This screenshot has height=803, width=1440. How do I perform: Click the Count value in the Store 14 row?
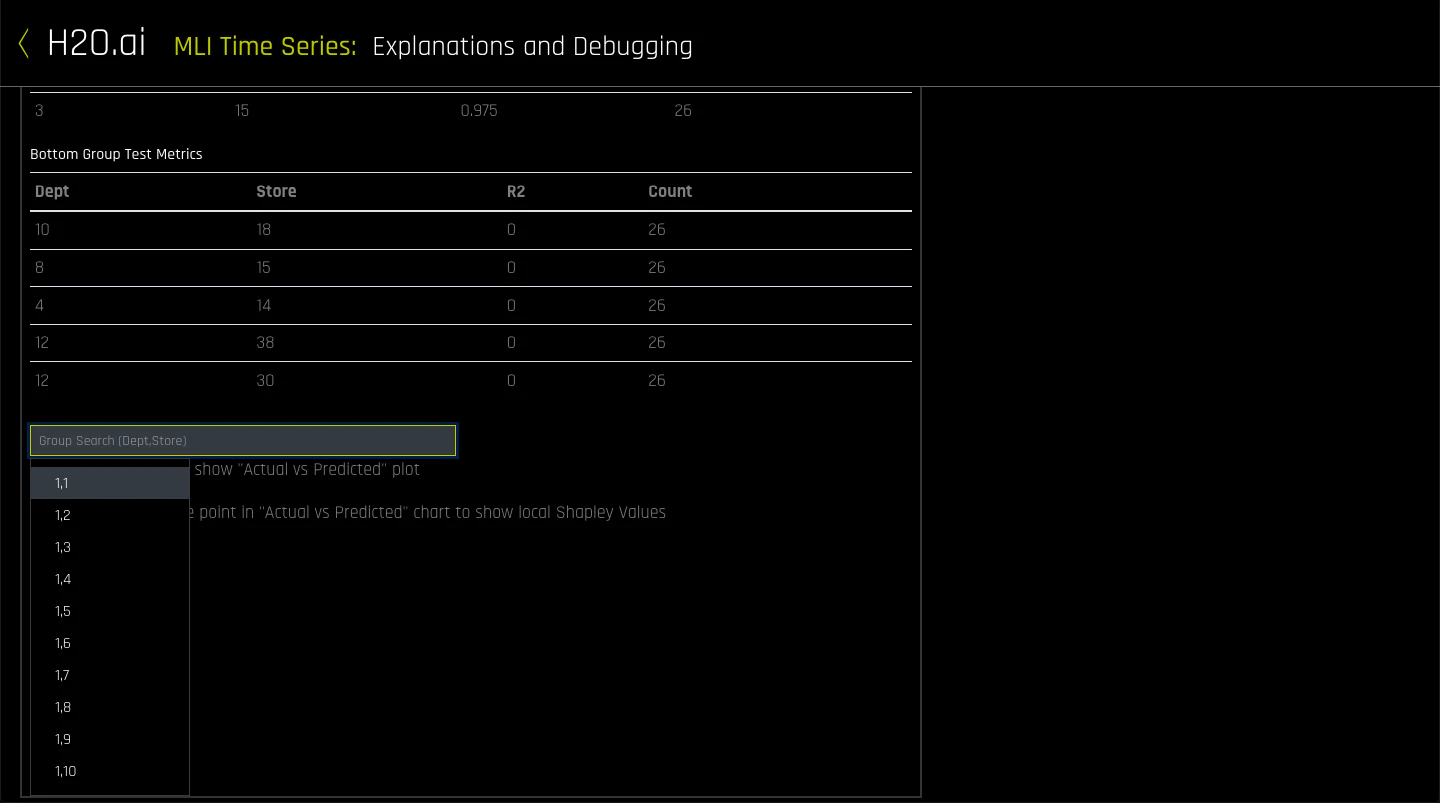tap(656, 306)
